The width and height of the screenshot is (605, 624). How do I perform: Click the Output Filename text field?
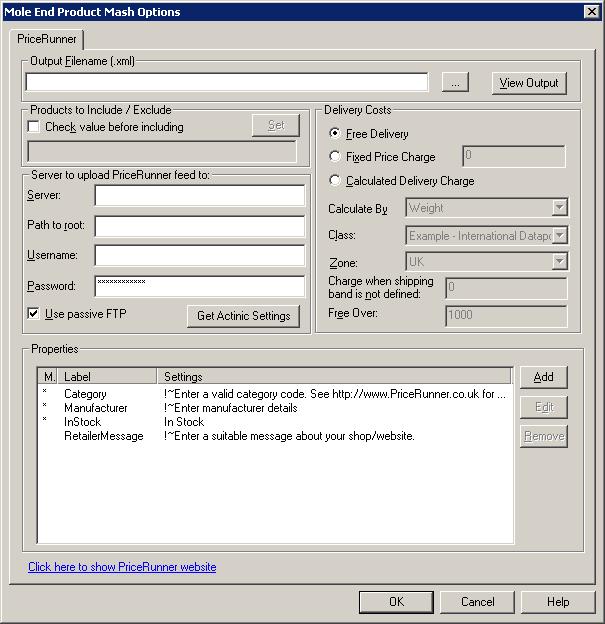point(227,82)
